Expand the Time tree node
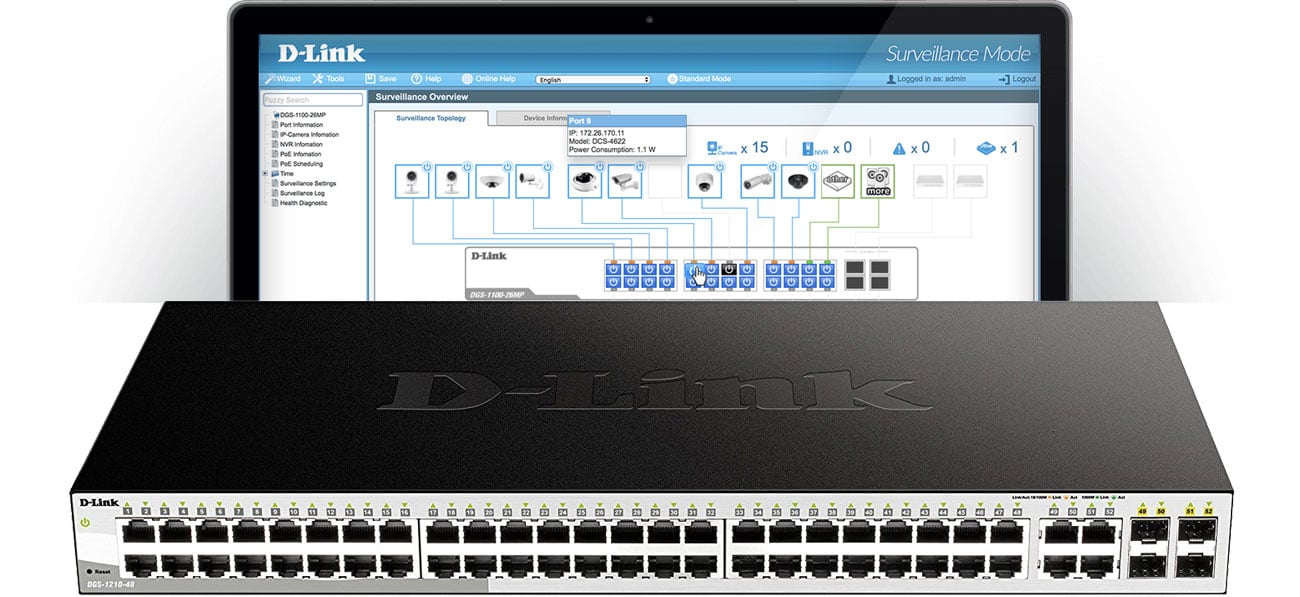Viewport: 1300px width, 597px height. tap(265, 174)
